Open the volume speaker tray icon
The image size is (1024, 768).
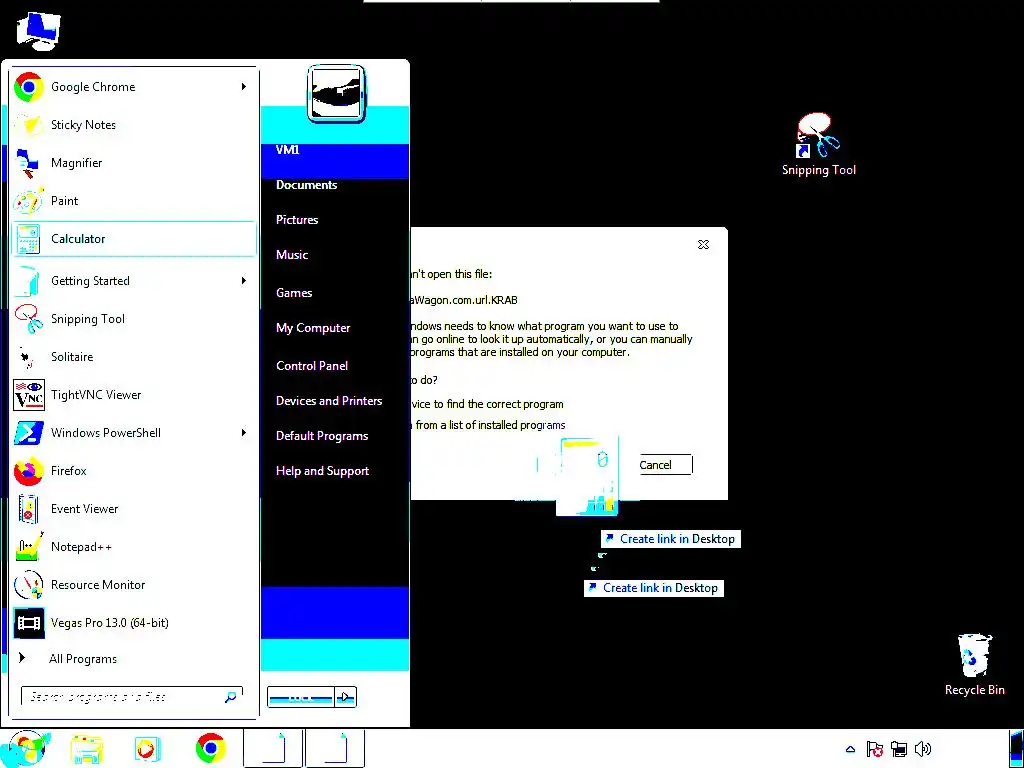(x=923, y=749)
